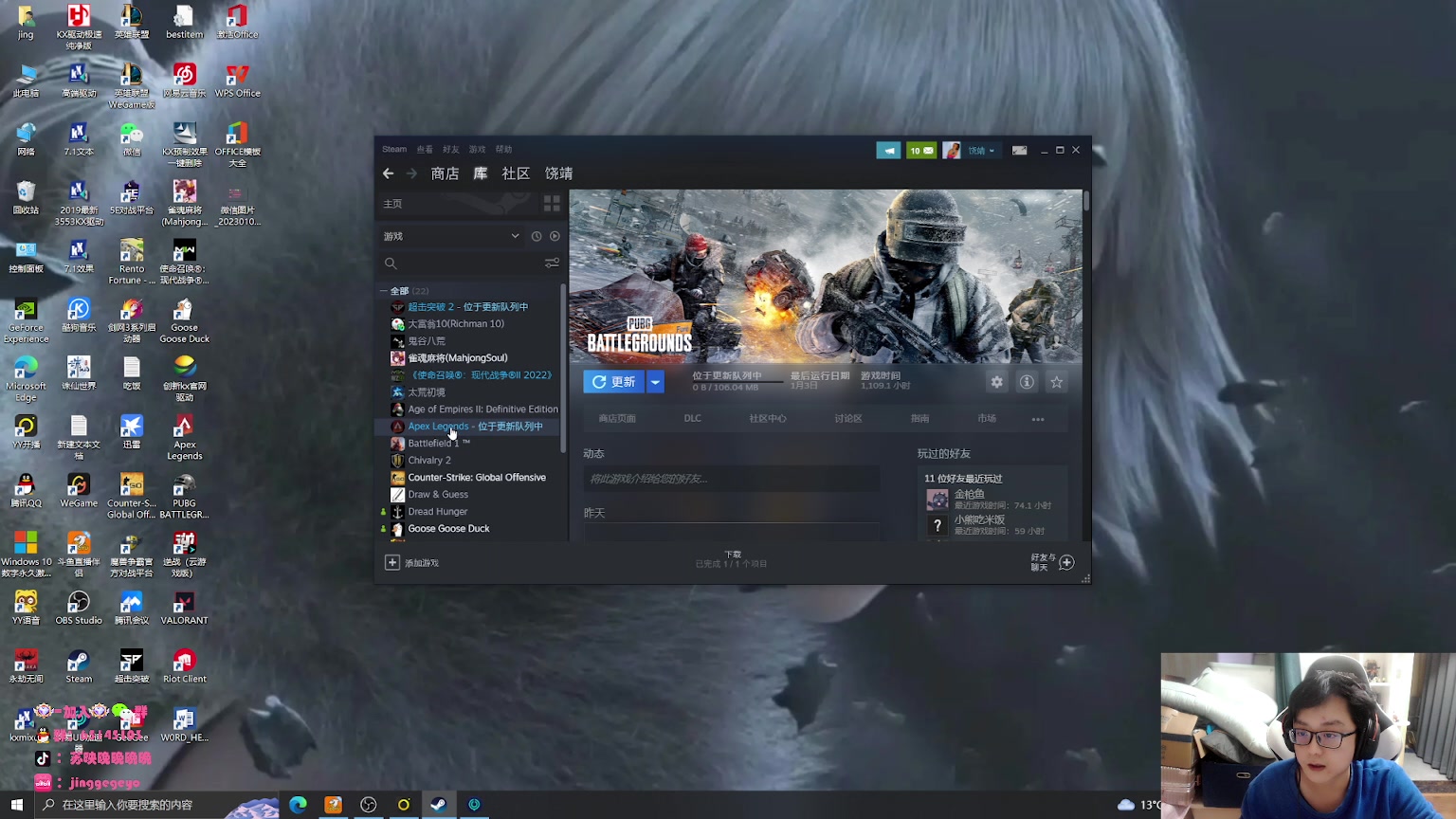Screen dimensions: 1456x819
Task: Open the Steam menu
Action: coord(394,150)
